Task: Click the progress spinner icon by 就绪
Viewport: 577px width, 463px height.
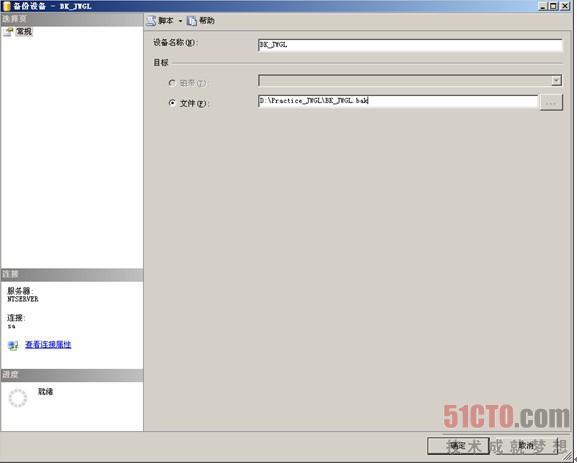Action: 18,398
